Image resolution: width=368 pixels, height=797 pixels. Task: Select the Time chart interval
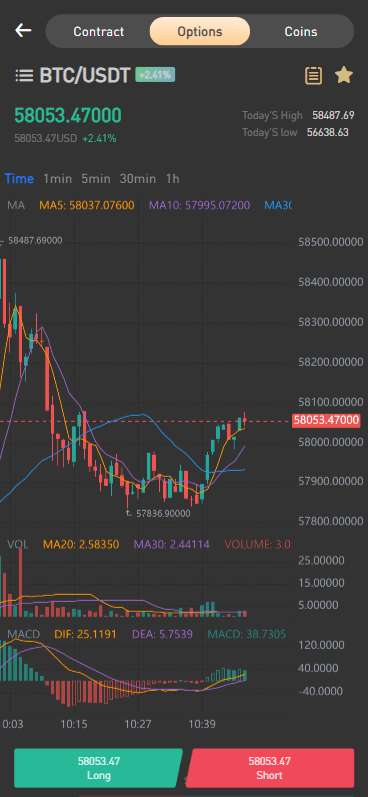click(19, 179)
